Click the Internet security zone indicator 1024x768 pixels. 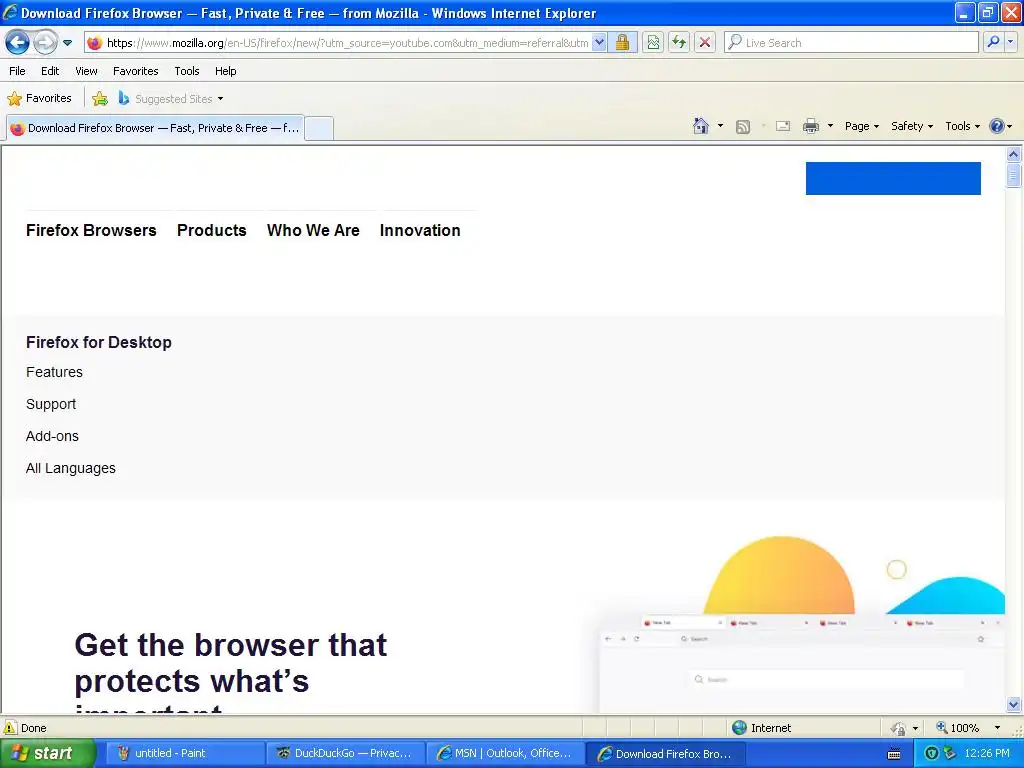click(x=761, y=728)
